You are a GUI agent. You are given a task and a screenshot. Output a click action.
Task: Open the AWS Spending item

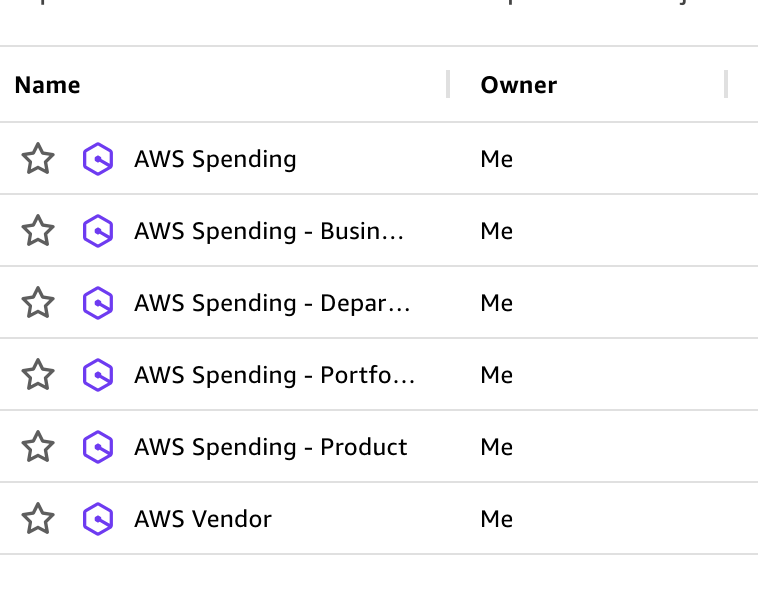[215, 159]
